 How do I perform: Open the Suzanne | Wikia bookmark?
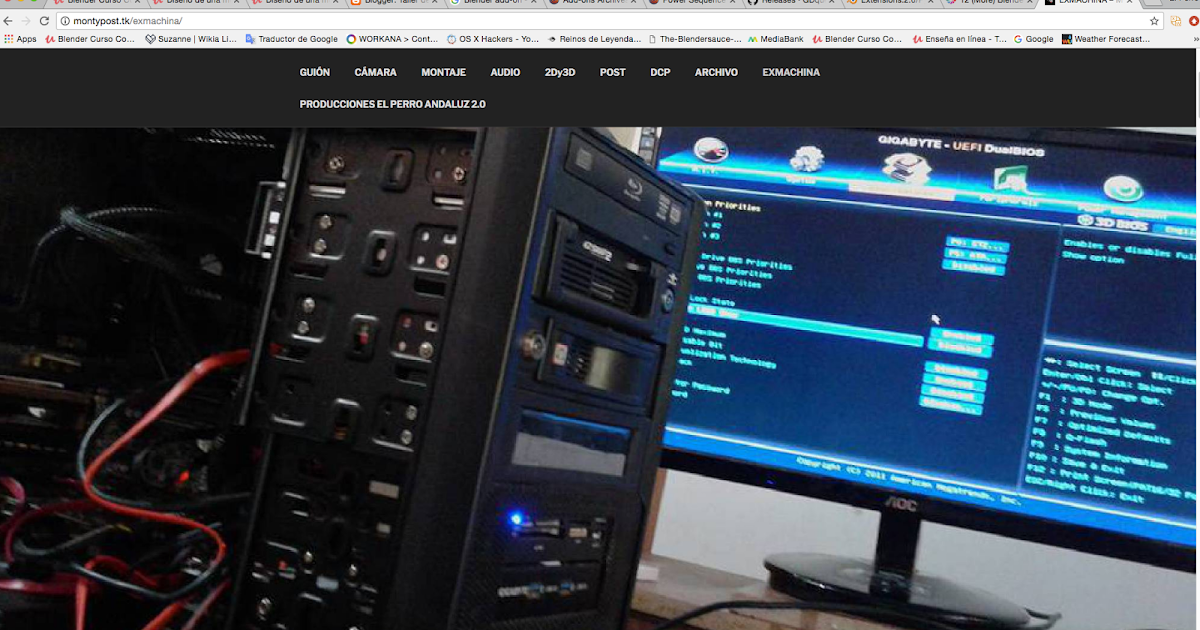[191, 39]
